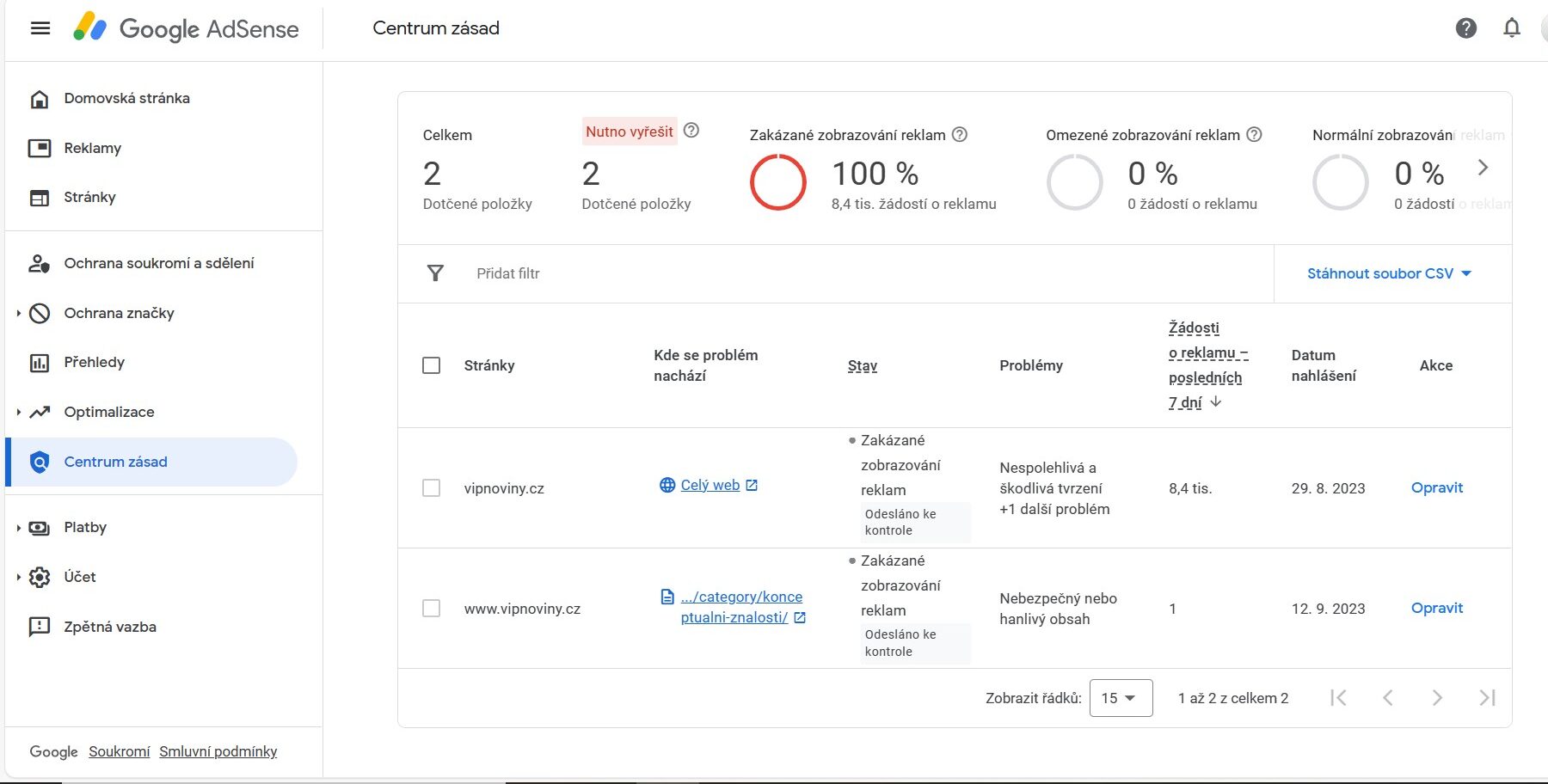Click the Normální zobrazování 0 % progress ring
Screen dimensions: 1548x784
pos(1341,182)
